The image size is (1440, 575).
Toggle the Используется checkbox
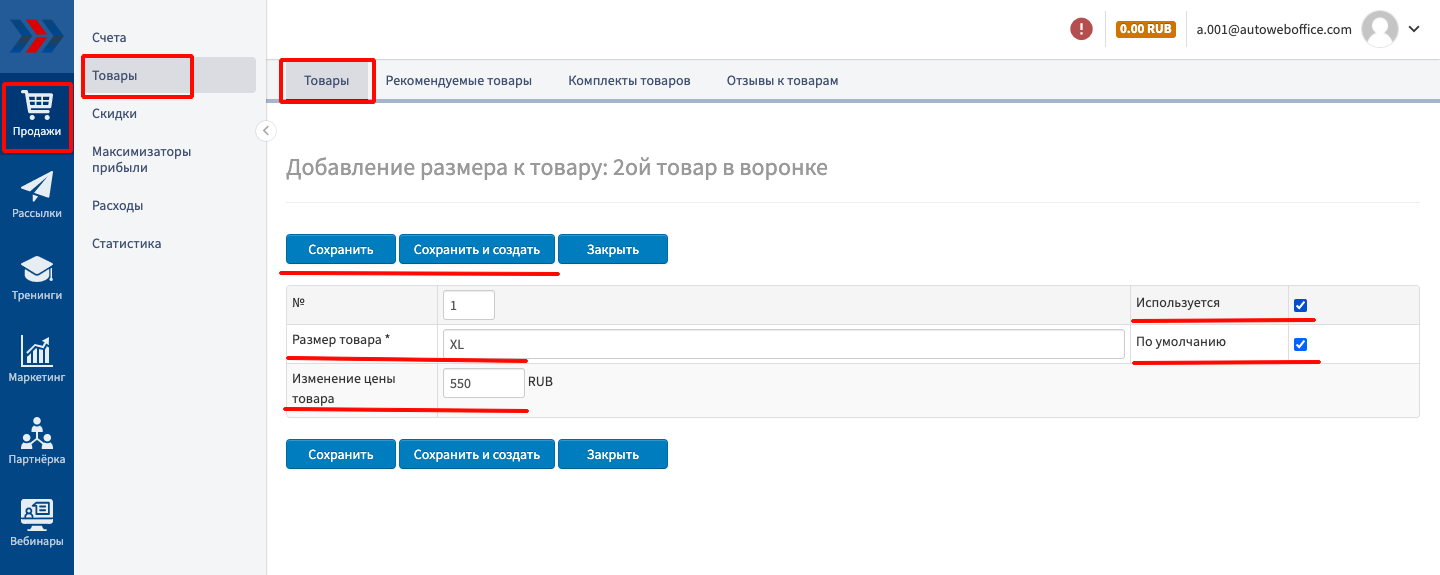1300,305
